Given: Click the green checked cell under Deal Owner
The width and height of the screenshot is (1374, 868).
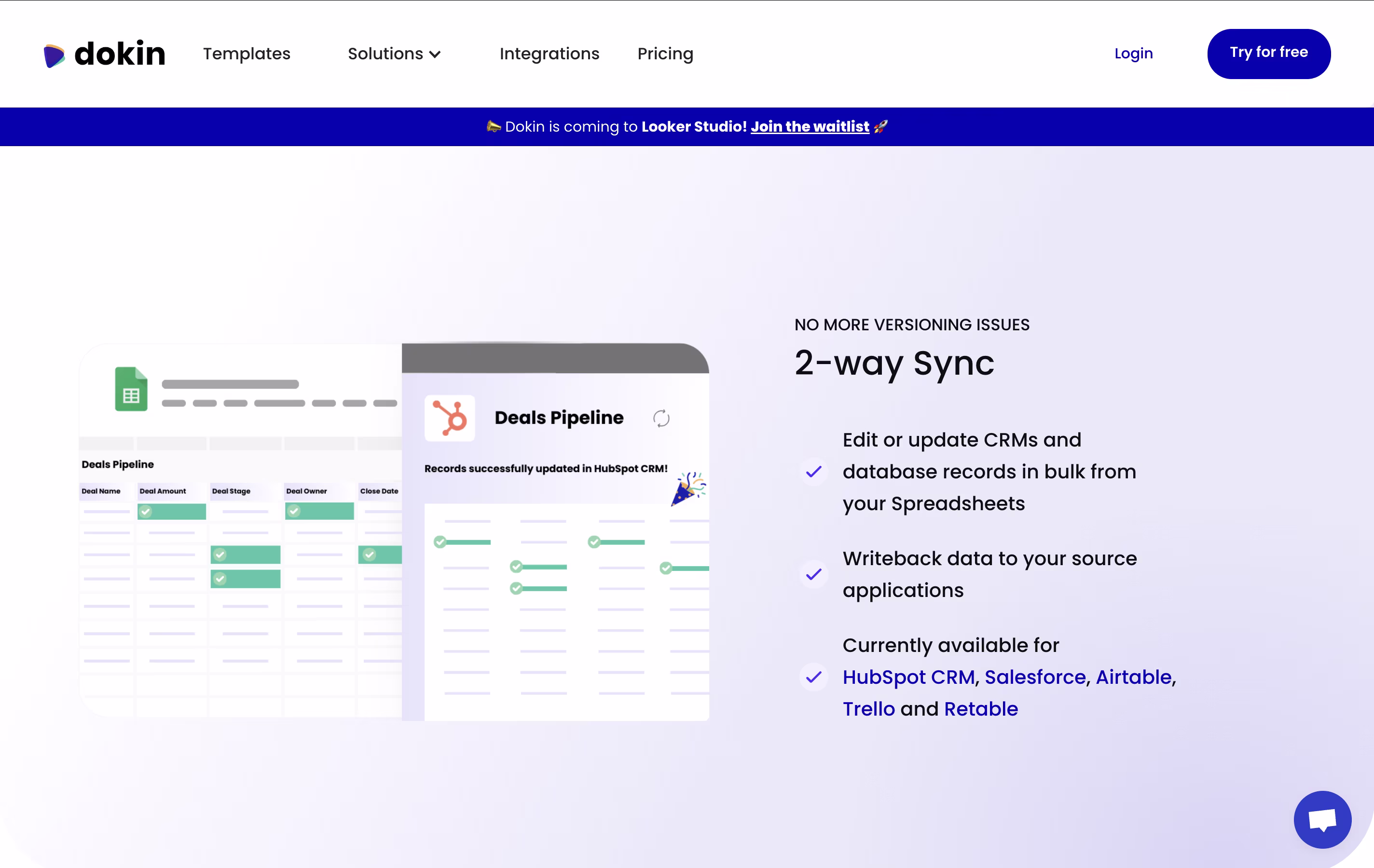Looking at the screenshot, I should click(319, 511).
